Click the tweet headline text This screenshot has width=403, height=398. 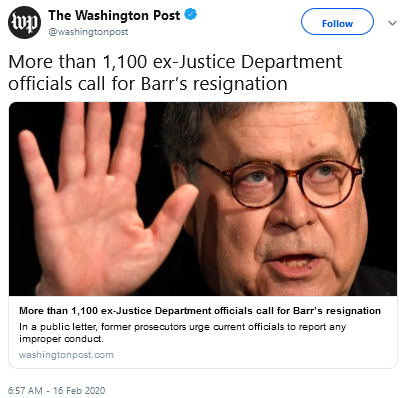click(x=175, y=72)
